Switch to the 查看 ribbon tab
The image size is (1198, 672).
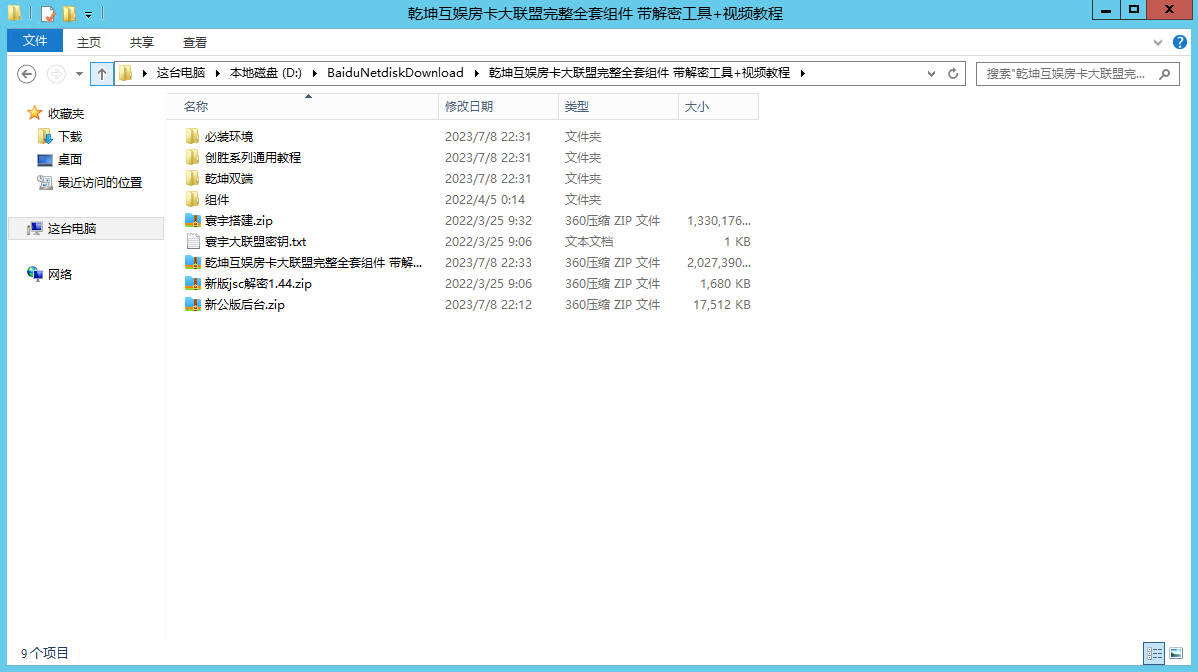pyautogui.click(x=195, y=42)
